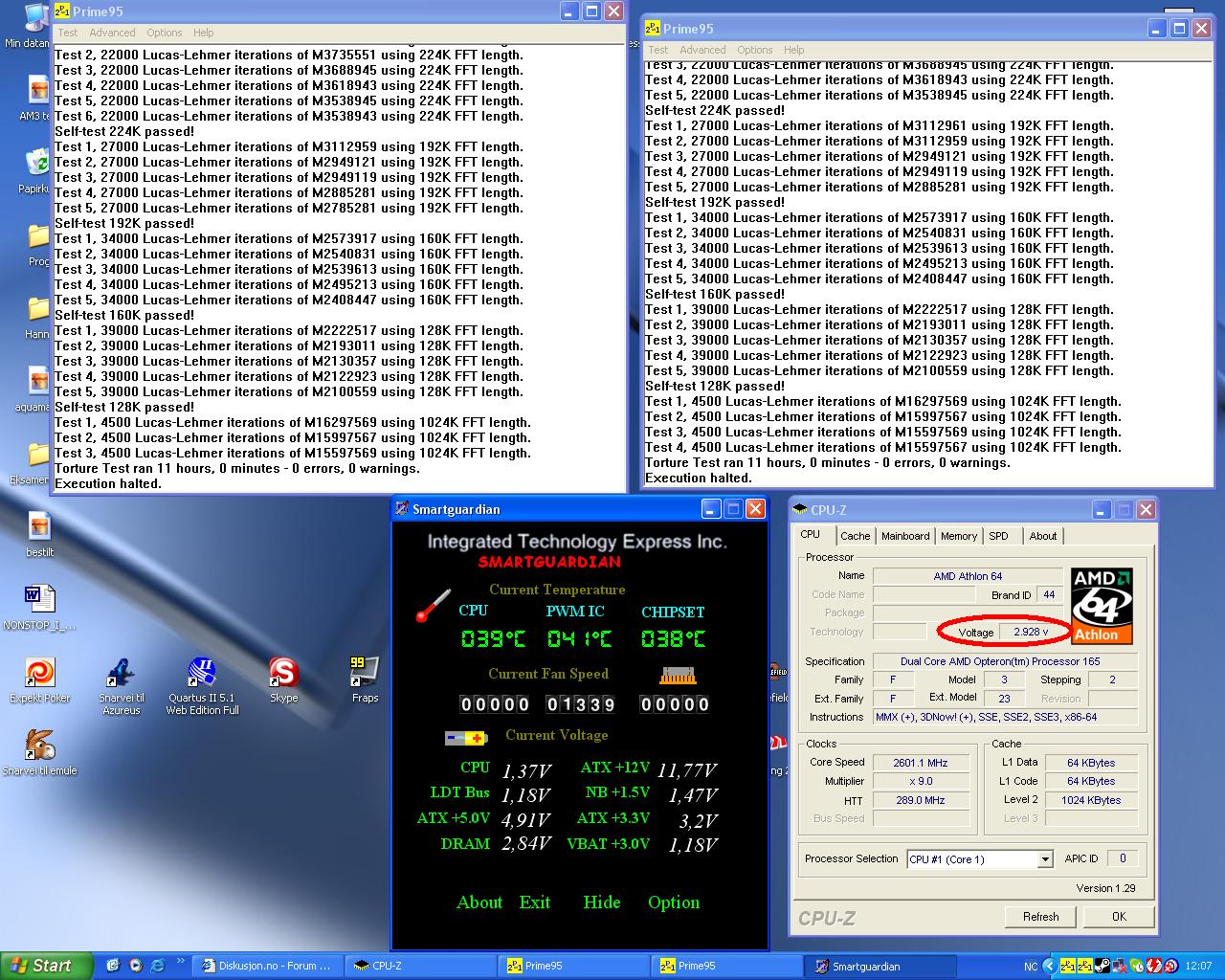Image resolution: width=1225 pixels, height=980 pixels.
Task: Click the CPU temperature readout 039°C
Action: [x=493, y=638]
